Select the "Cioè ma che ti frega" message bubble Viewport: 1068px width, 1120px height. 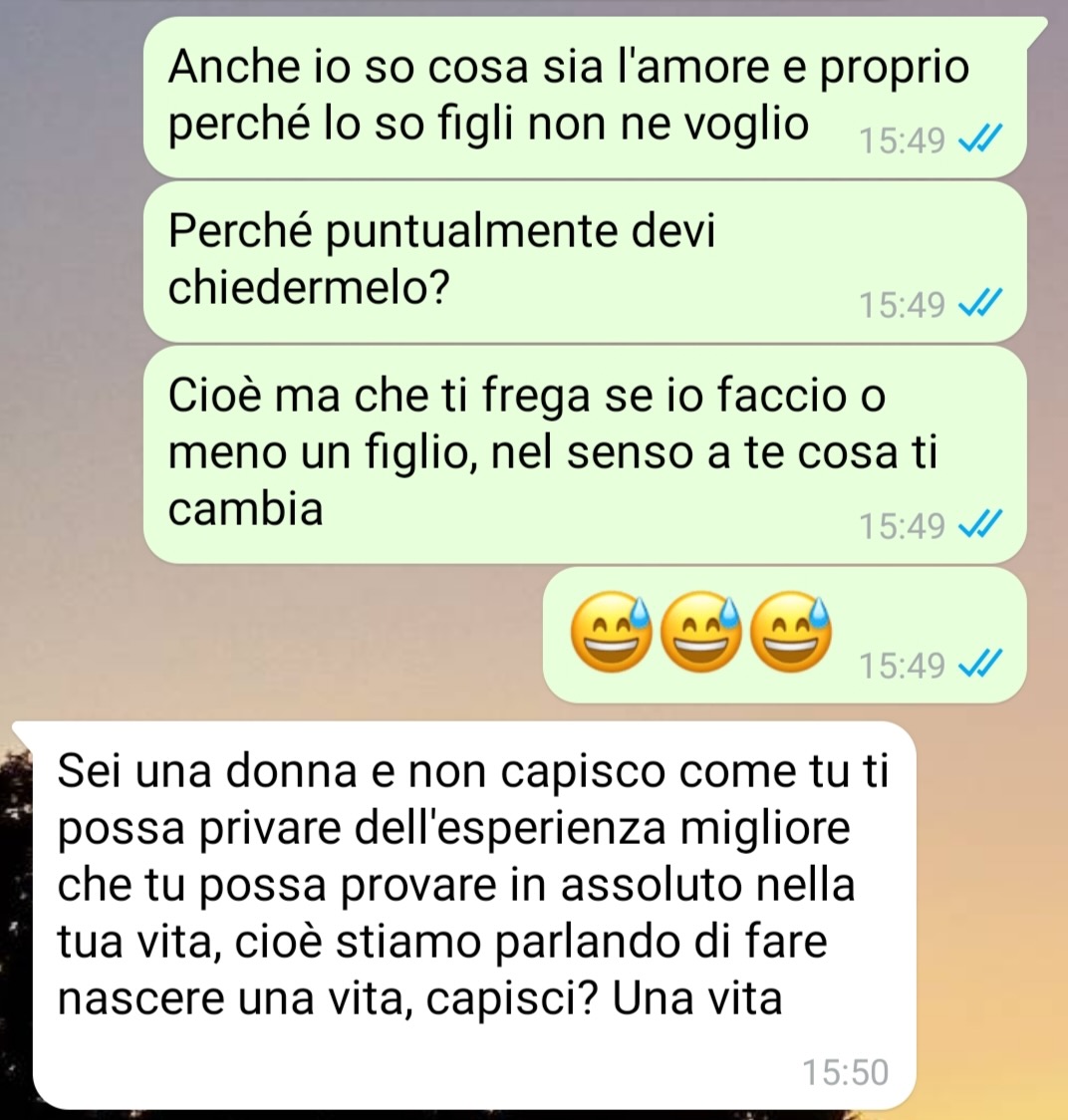coord(585,454)
